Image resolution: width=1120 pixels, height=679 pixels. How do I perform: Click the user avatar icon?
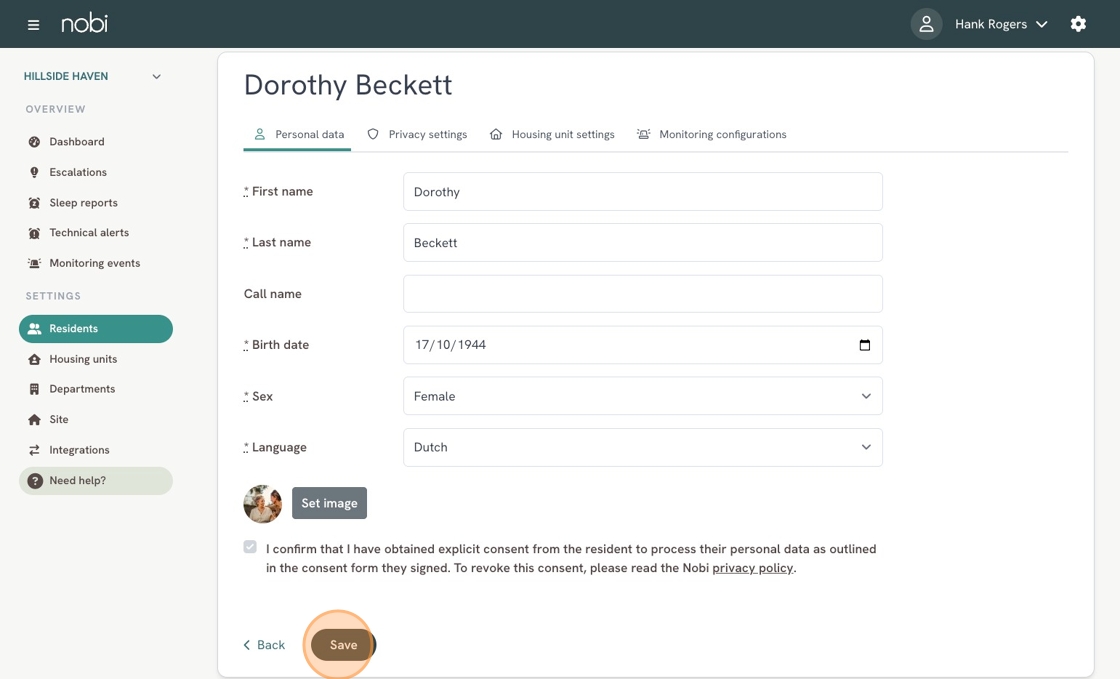tap(926, 24)
